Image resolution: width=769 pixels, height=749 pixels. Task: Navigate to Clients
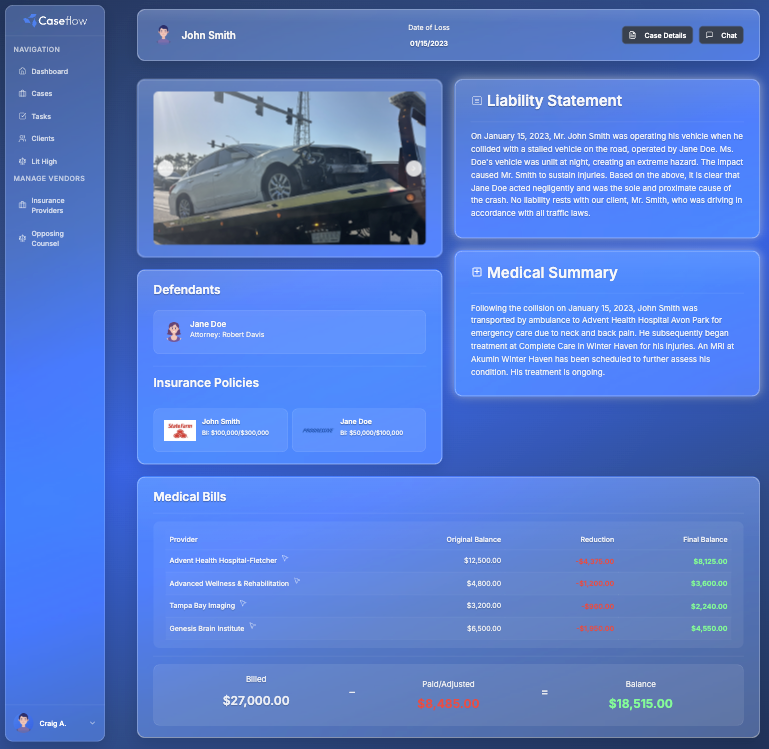coord(43,138)
